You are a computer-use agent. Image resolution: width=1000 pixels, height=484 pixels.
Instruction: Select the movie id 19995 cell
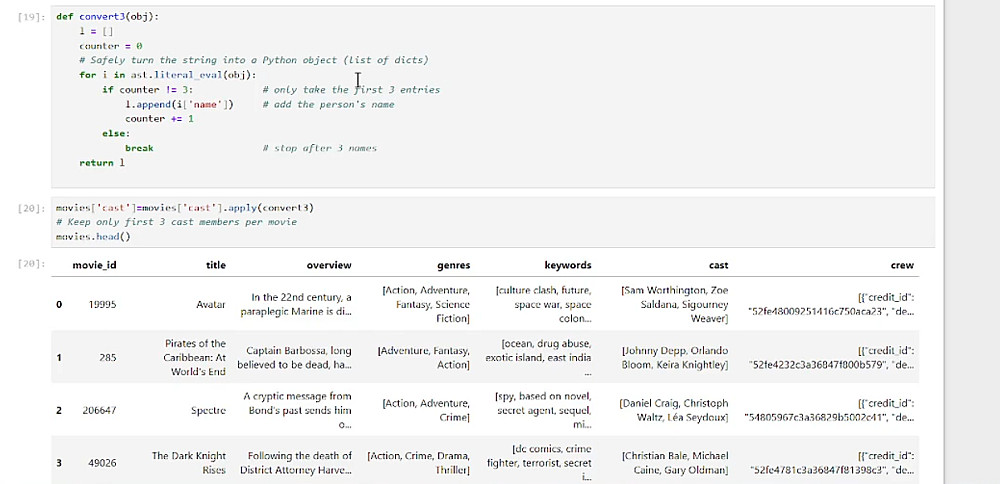click(x=103, y=305)
